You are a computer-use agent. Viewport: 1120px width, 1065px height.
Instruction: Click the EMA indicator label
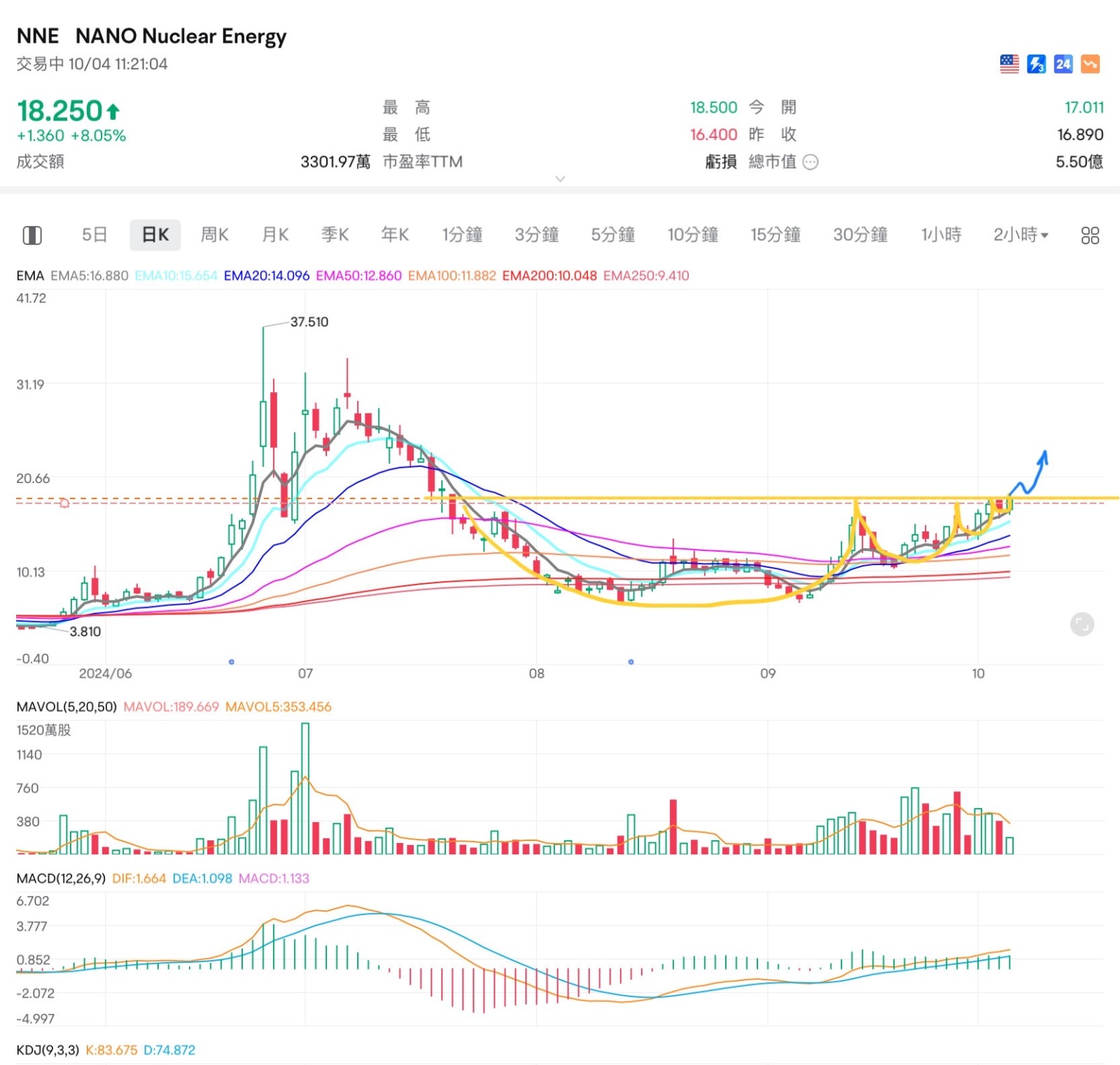30,276
